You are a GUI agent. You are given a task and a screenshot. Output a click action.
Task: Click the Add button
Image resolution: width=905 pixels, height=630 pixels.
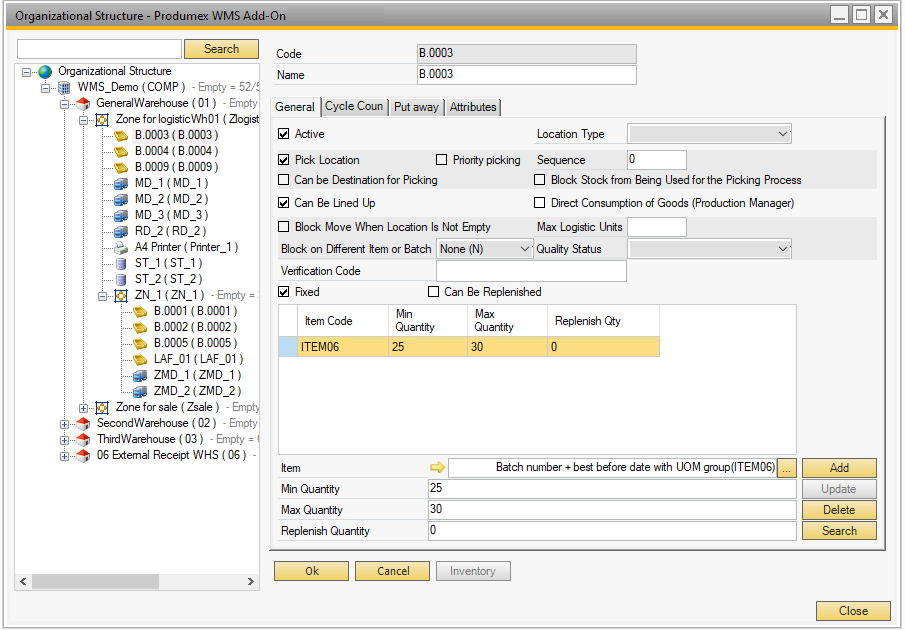click(x=838, y=468)
